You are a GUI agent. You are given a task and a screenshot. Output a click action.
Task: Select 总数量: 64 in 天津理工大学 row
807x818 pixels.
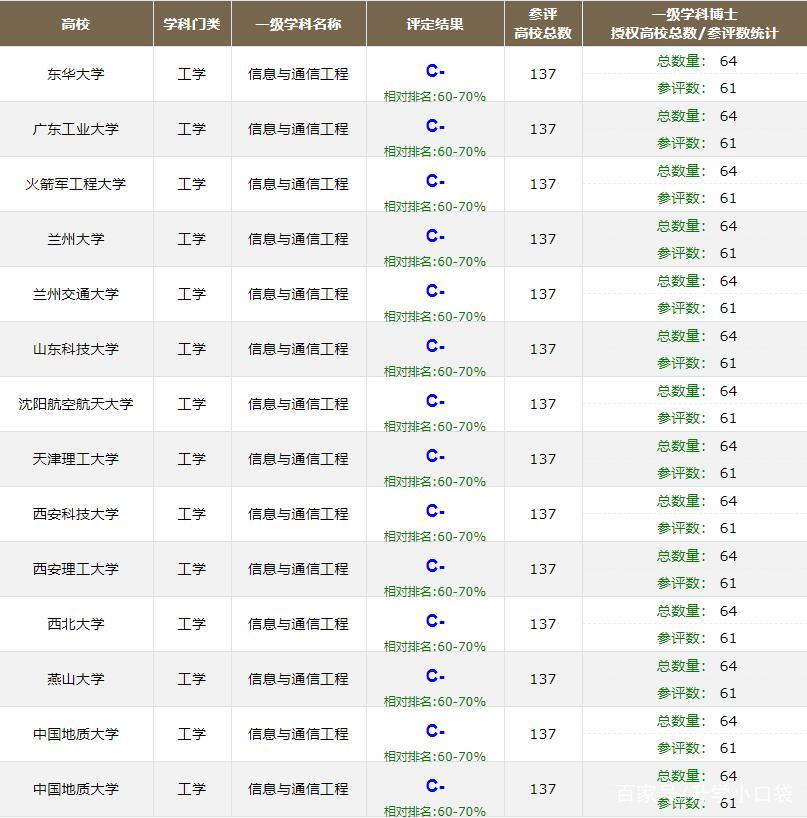click(x=696, y=446)
